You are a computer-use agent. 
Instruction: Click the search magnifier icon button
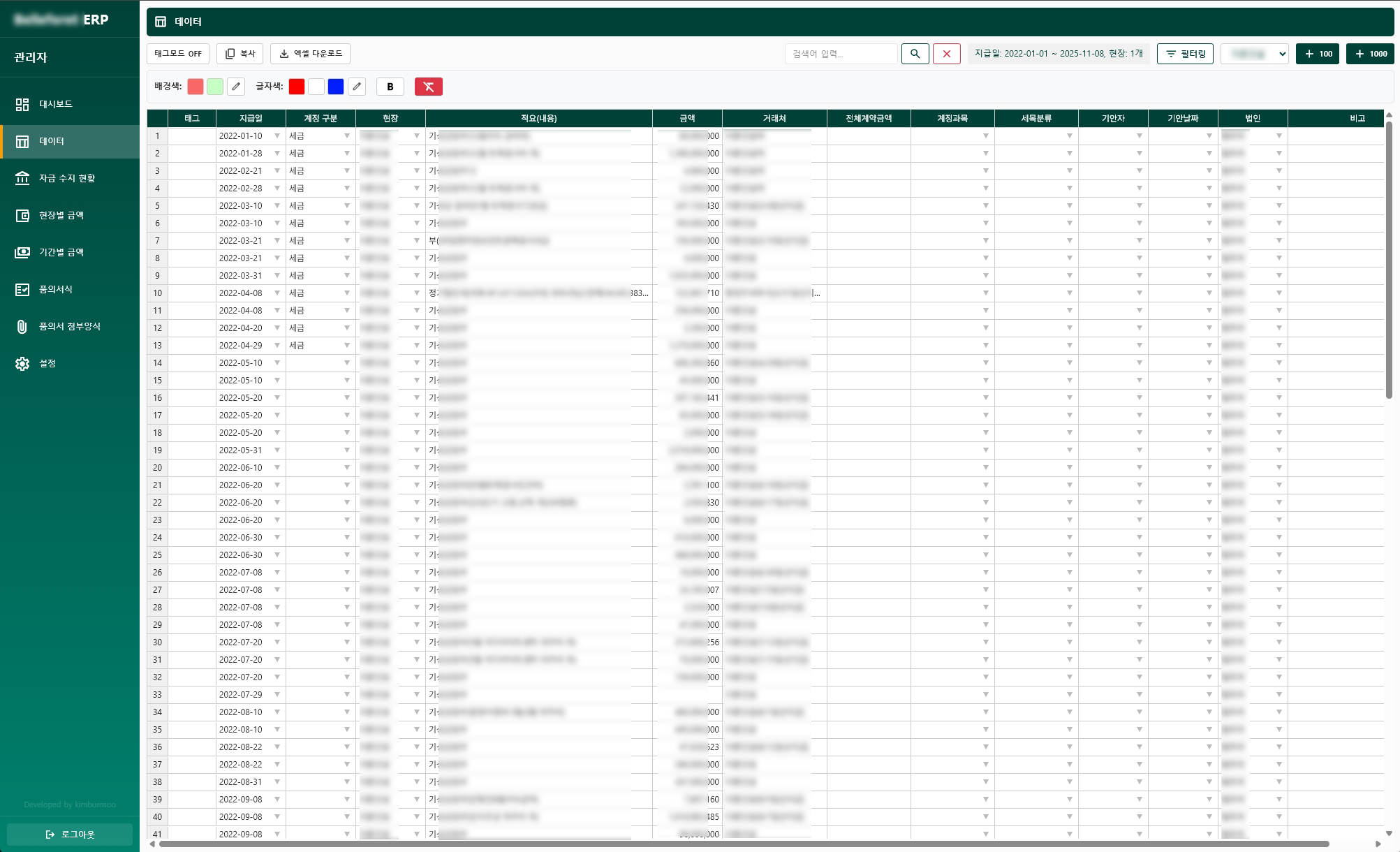pos(915,54)
